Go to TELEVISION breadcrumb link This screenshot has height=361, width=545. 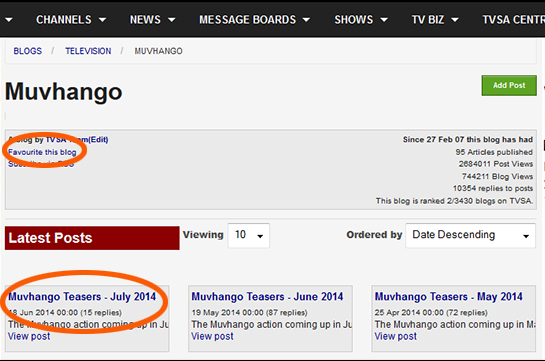point(88,51)
